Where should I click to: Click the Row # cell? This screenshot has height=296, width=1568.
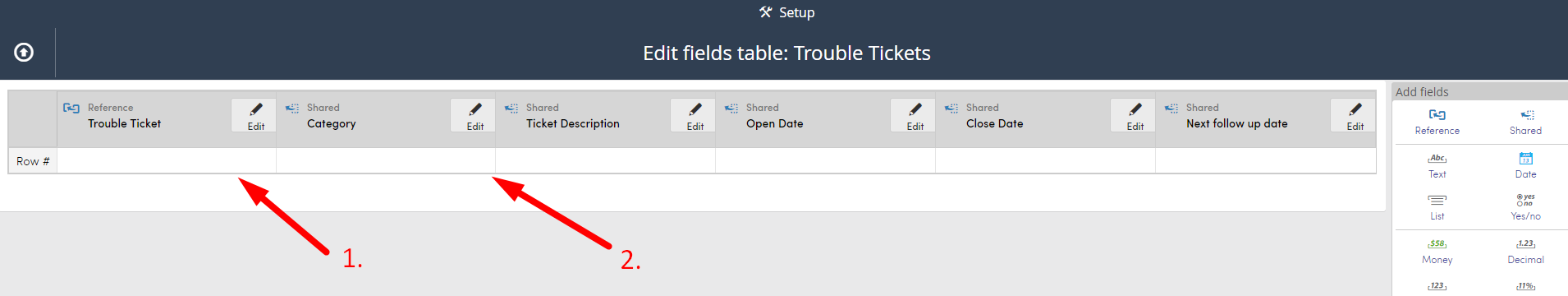pyautogui.click(x=33, y=161)
